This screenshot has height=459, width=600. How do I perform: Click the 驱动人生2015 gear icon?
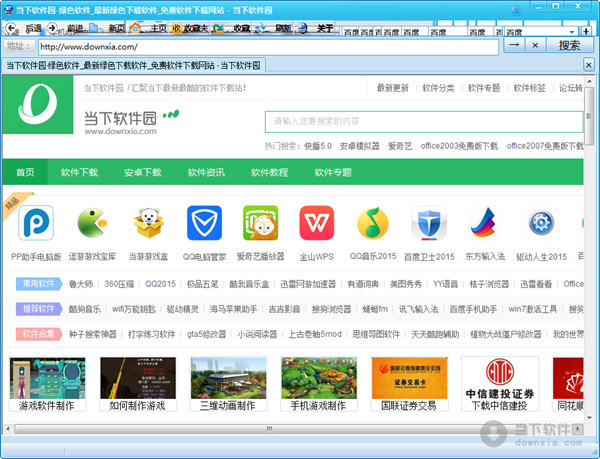(541, 223)
